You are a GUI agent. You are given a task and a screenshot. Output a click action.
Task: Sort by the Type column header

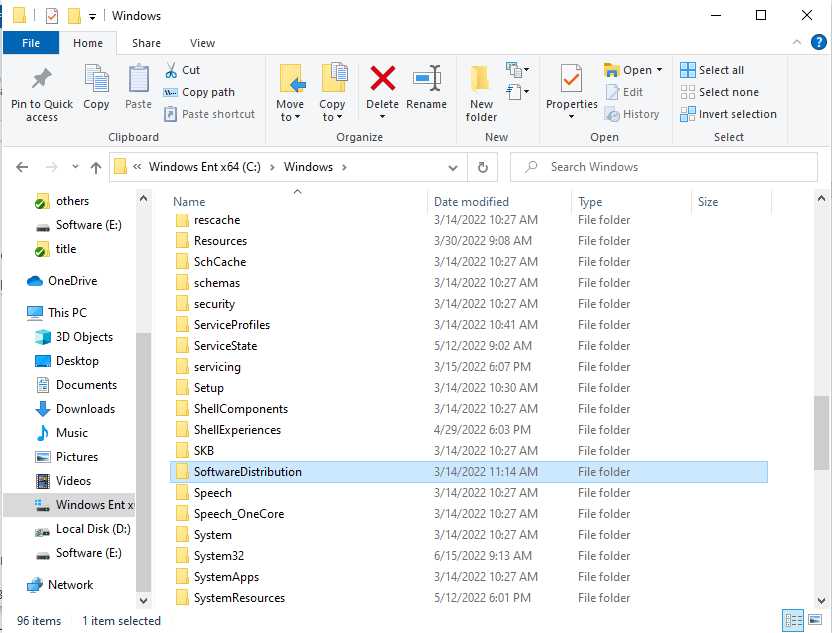coord(631,202)
